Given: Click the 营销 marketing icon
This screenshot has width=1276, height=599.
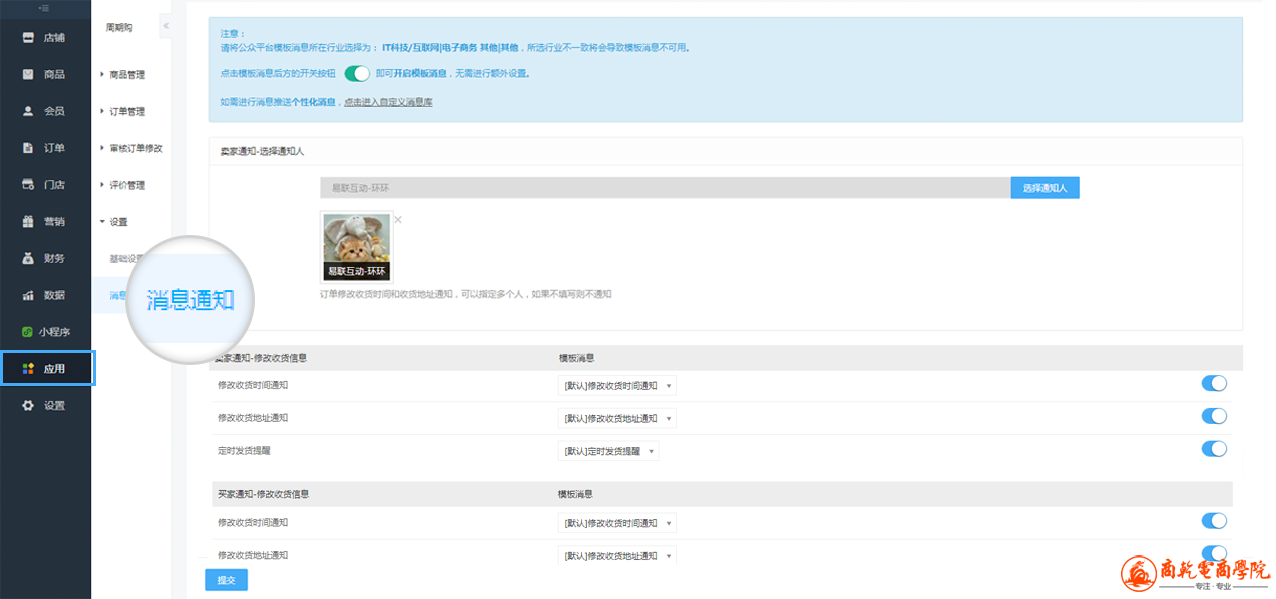Looking at the screenshot, I should click(28, 221).
